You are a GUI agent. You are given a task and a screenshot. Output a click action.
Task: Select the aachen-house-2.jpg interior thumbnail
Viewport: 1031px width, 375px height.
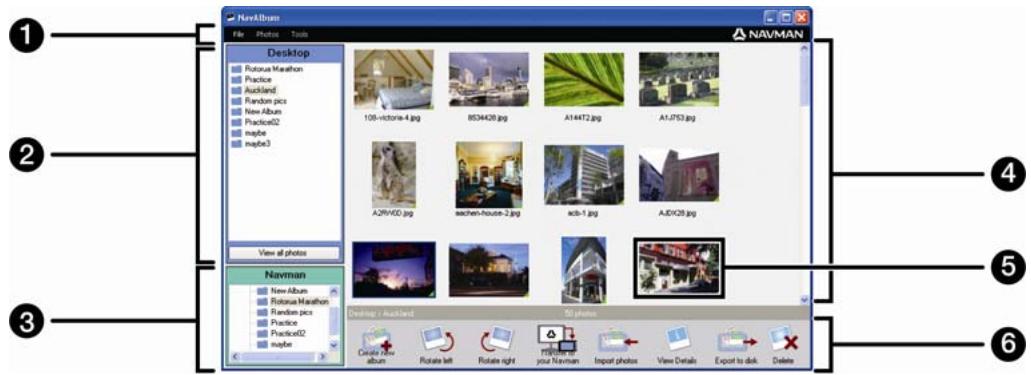[x=489, y=174]
